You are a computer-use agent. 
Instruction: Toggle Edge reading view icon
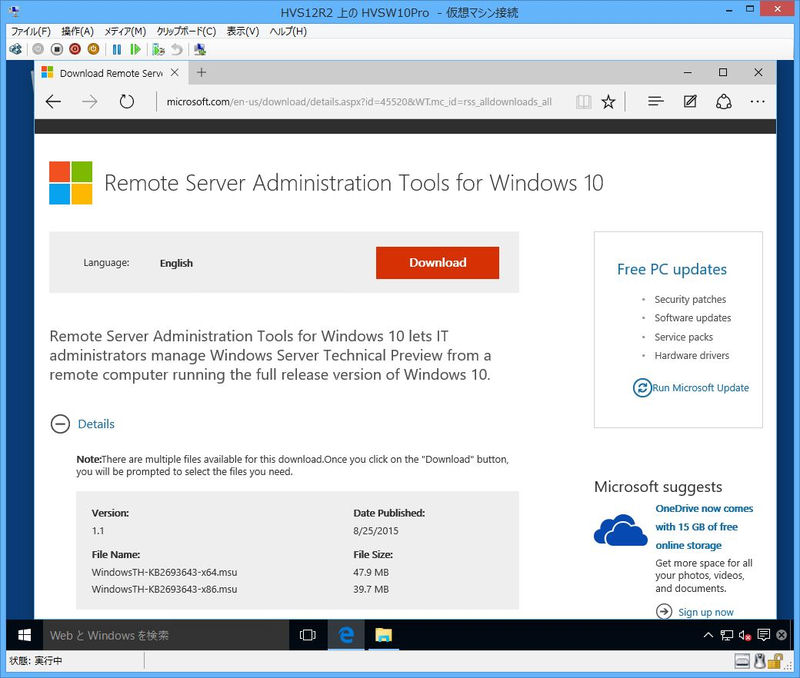point(583,102)
